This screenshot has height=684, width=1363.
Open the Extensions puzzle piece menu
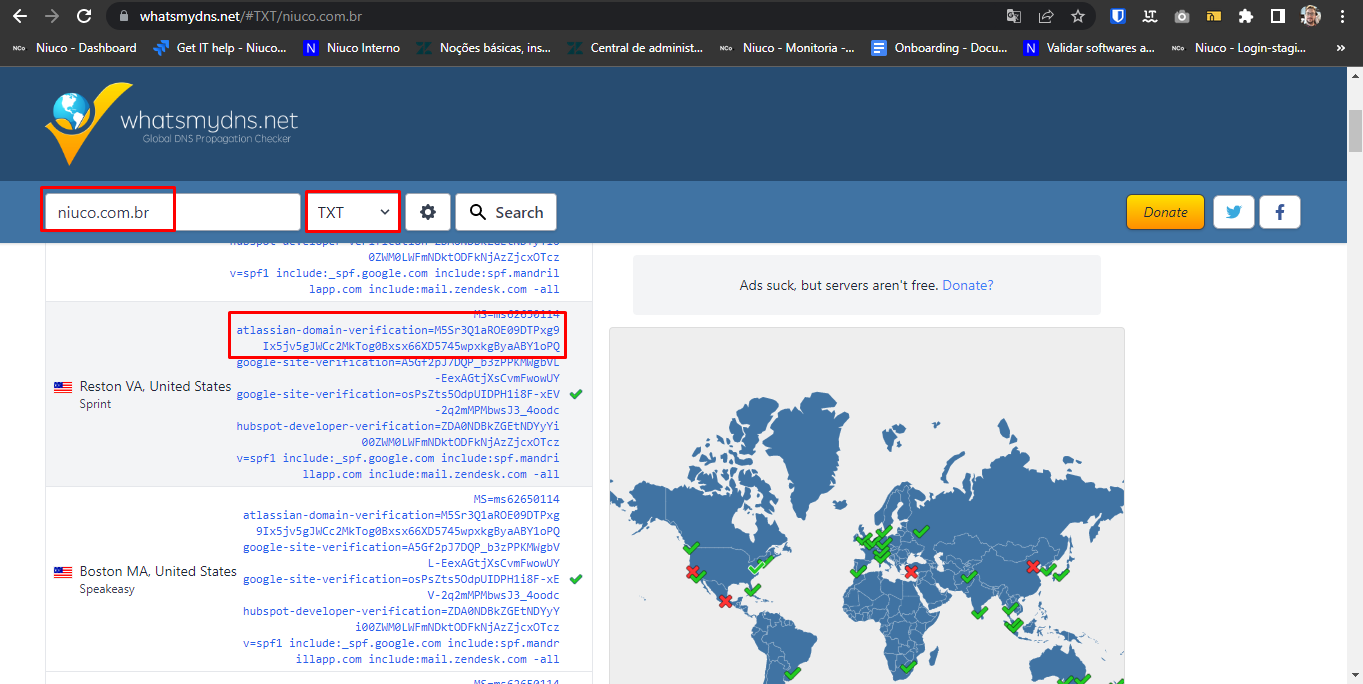tap(1245, 16)
